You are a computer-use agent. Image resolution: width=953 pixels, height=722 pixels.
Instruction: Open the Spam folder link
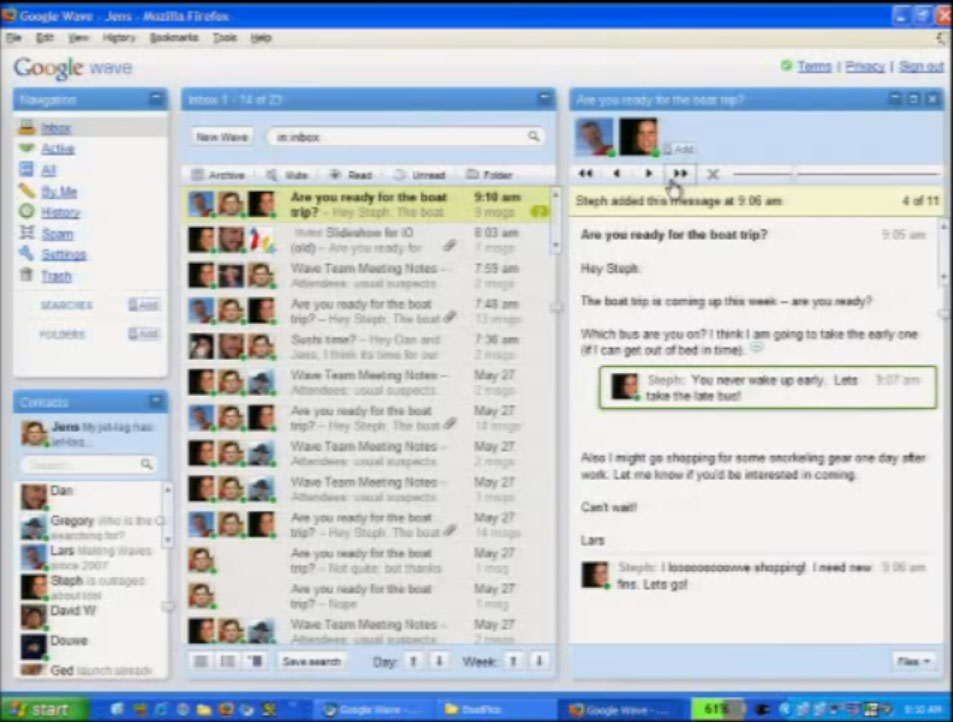pyautogui.click(x=57, y=234)
